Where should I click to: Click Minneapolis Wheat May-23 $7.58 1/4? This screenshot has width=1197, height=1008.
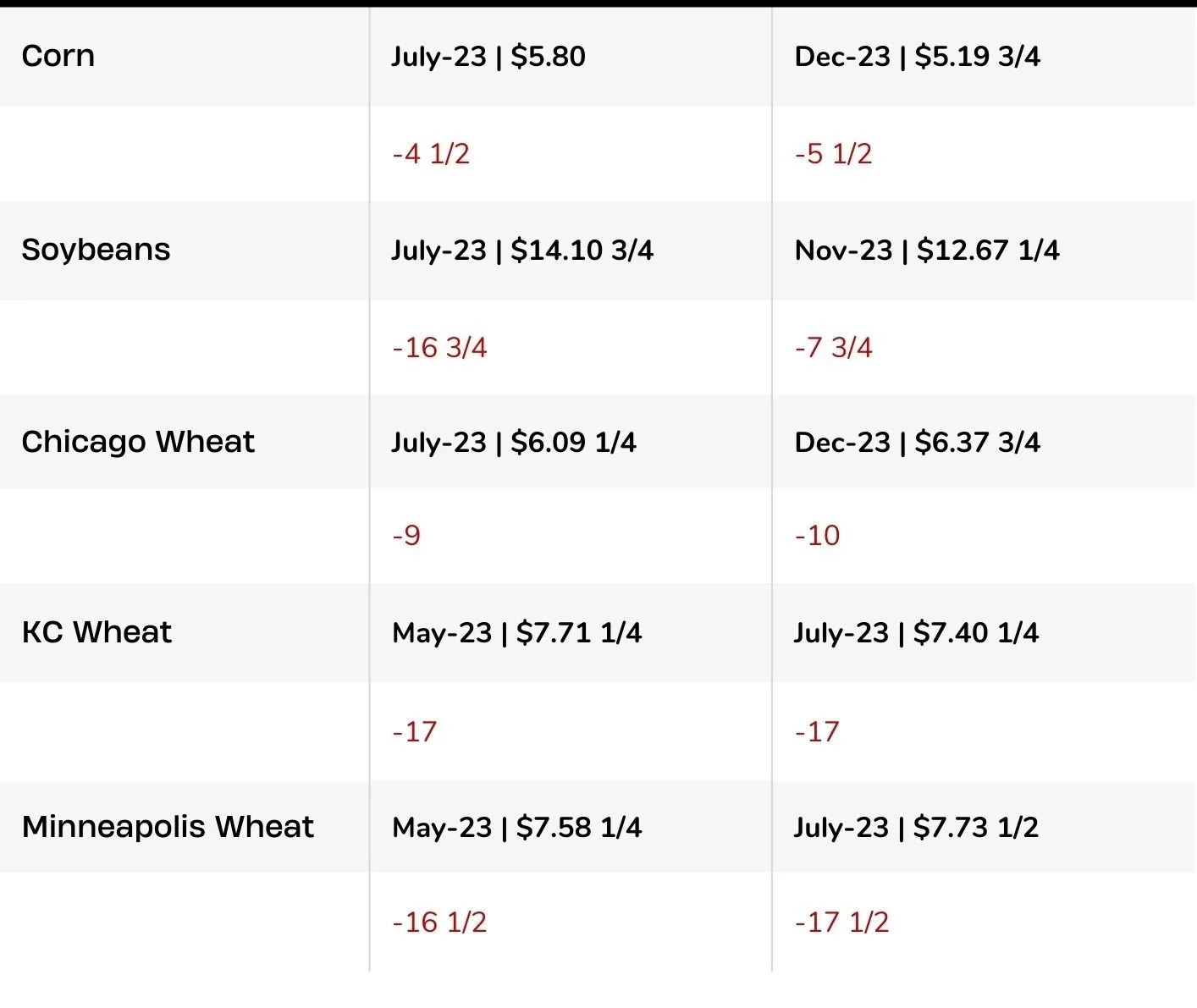point(517,828)
